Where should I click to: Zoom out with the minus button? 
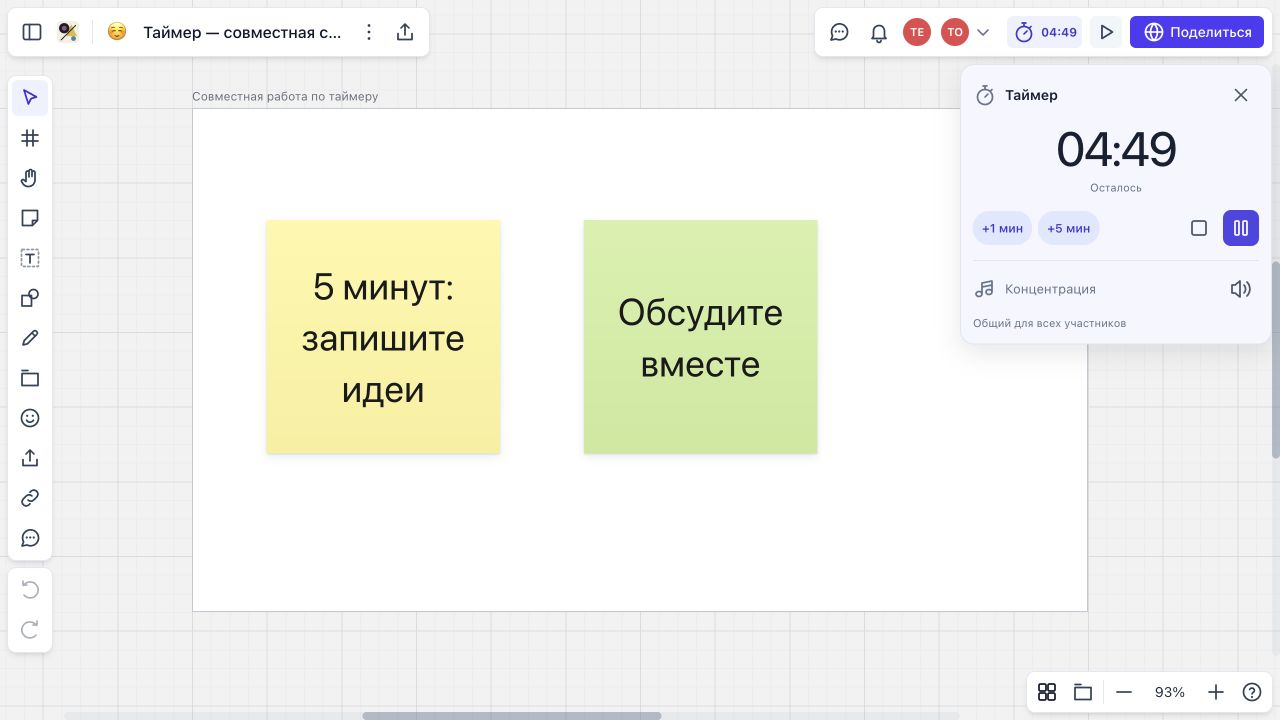pyautogui.click(x=1124, y=692)
